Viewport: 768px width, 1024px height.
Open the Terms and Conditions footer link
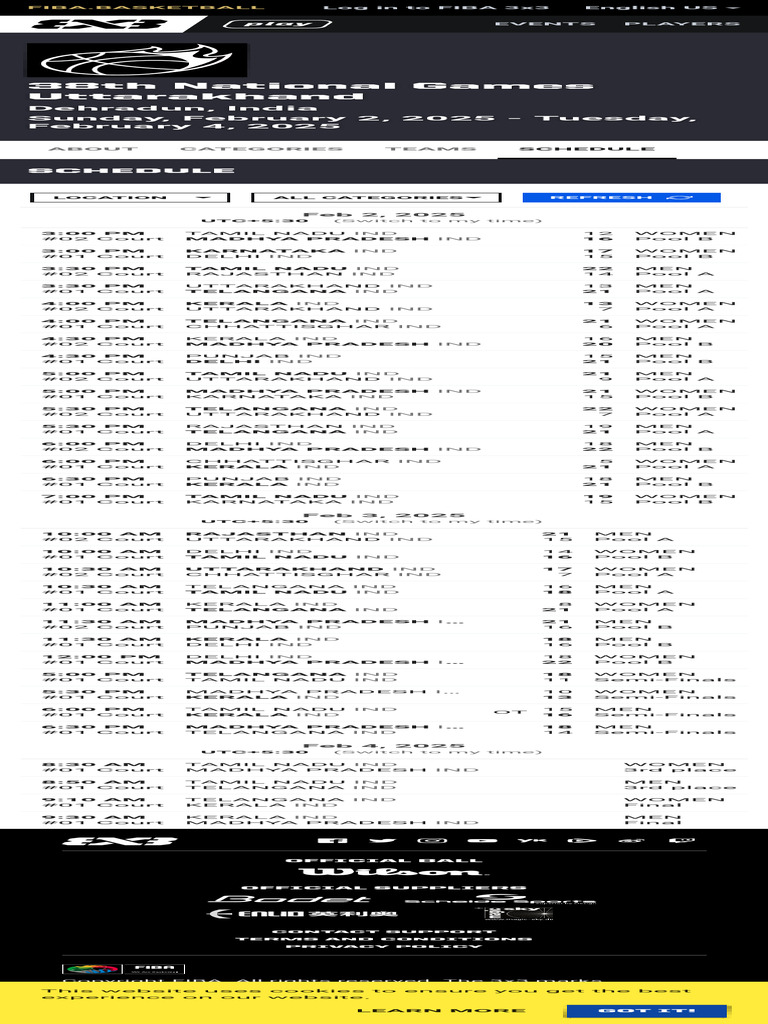[x=384, y=939]
